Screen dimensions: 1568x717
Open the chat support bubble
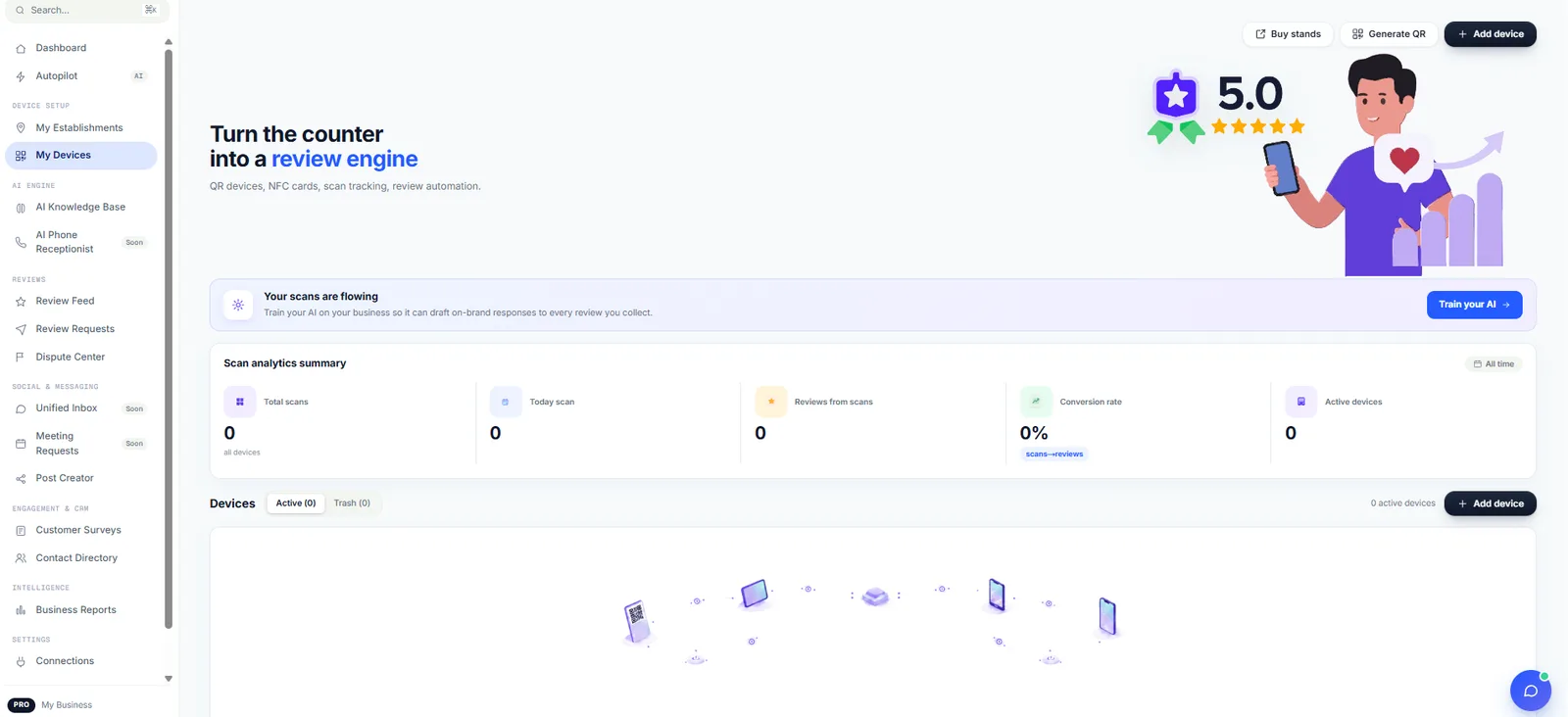[1531, 691]
